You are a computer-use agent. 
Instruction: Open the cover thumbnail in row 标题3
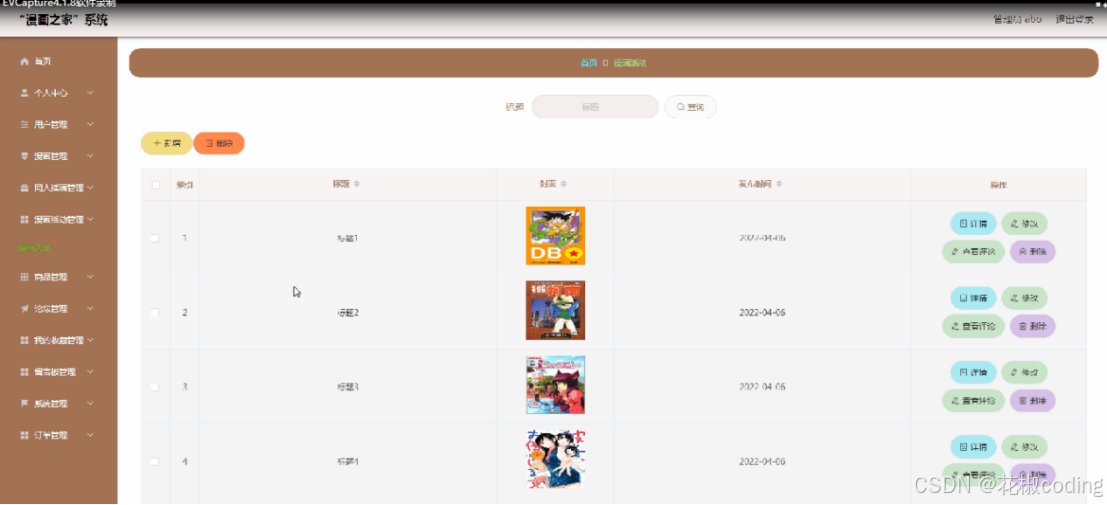pyautogui.click(x=556, y=385)
